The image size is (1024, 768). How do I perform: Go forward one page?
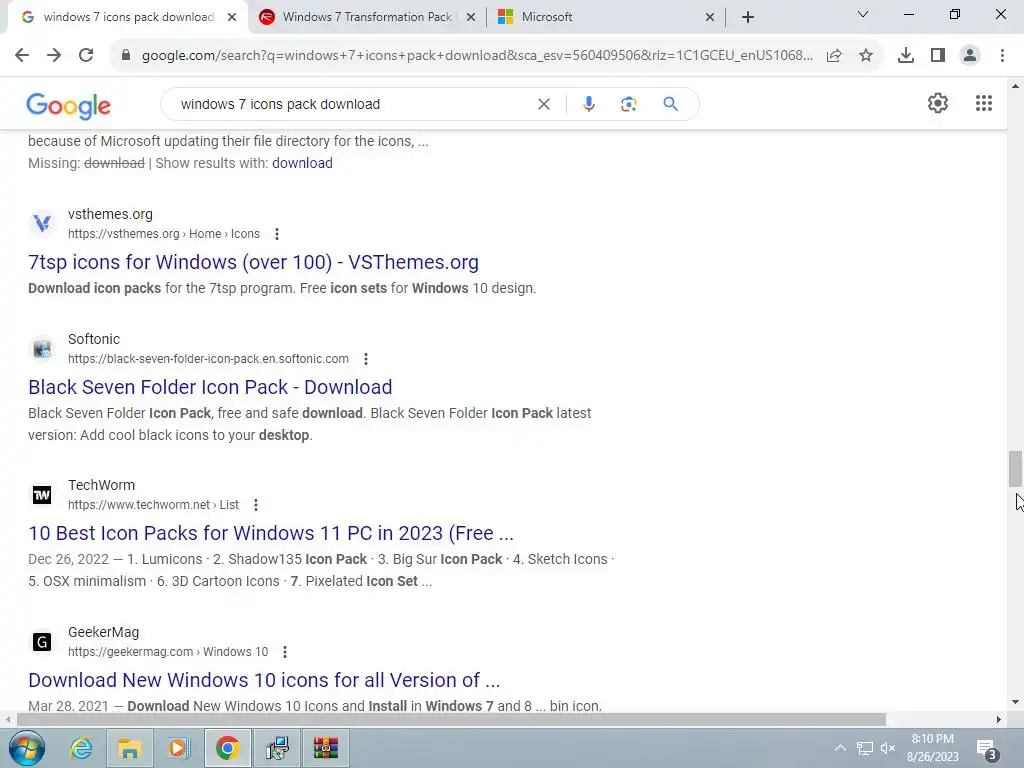pos(54,56)
